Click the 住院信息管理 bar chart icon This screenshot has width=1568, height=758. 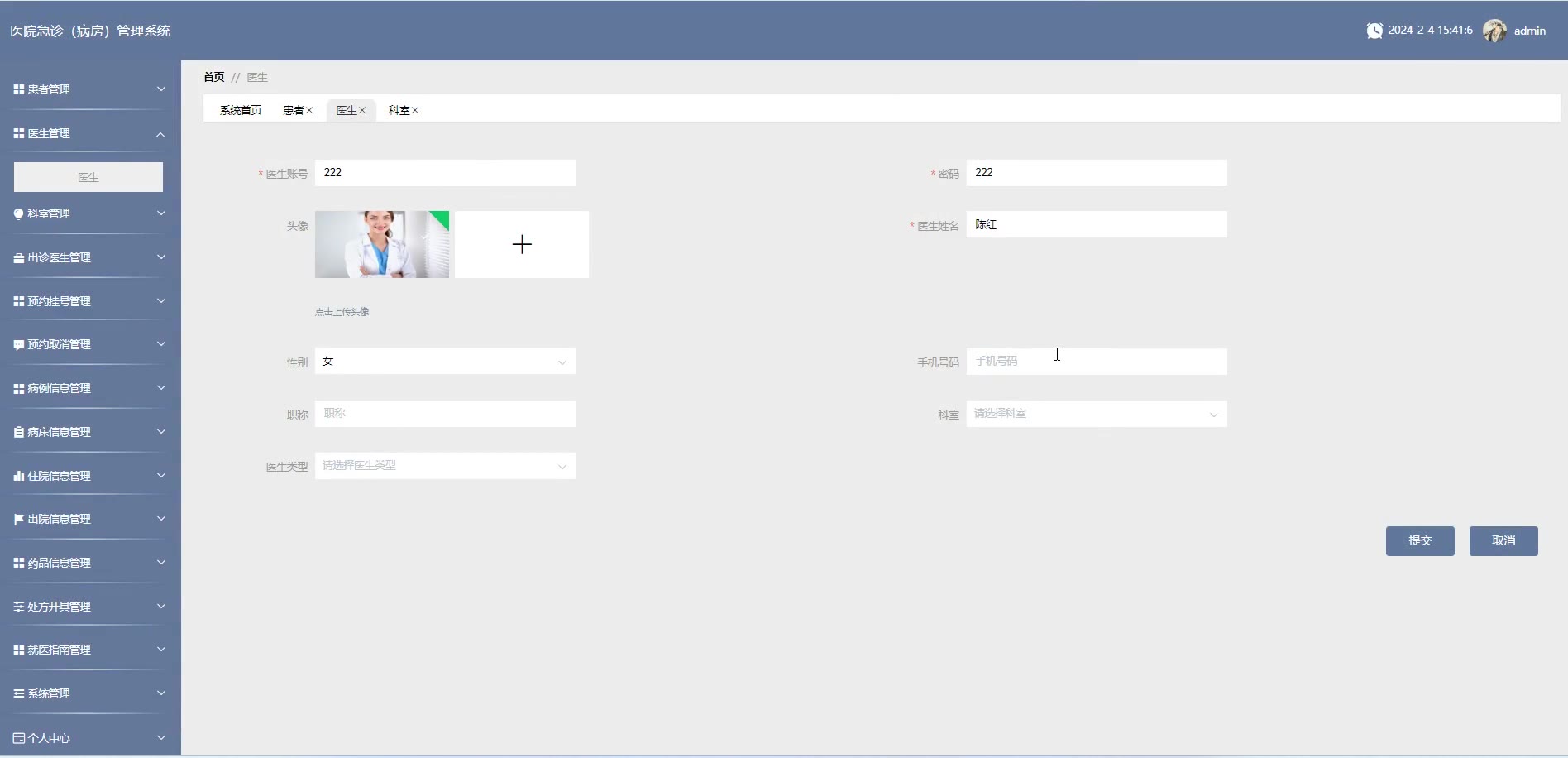pos(18,476)
